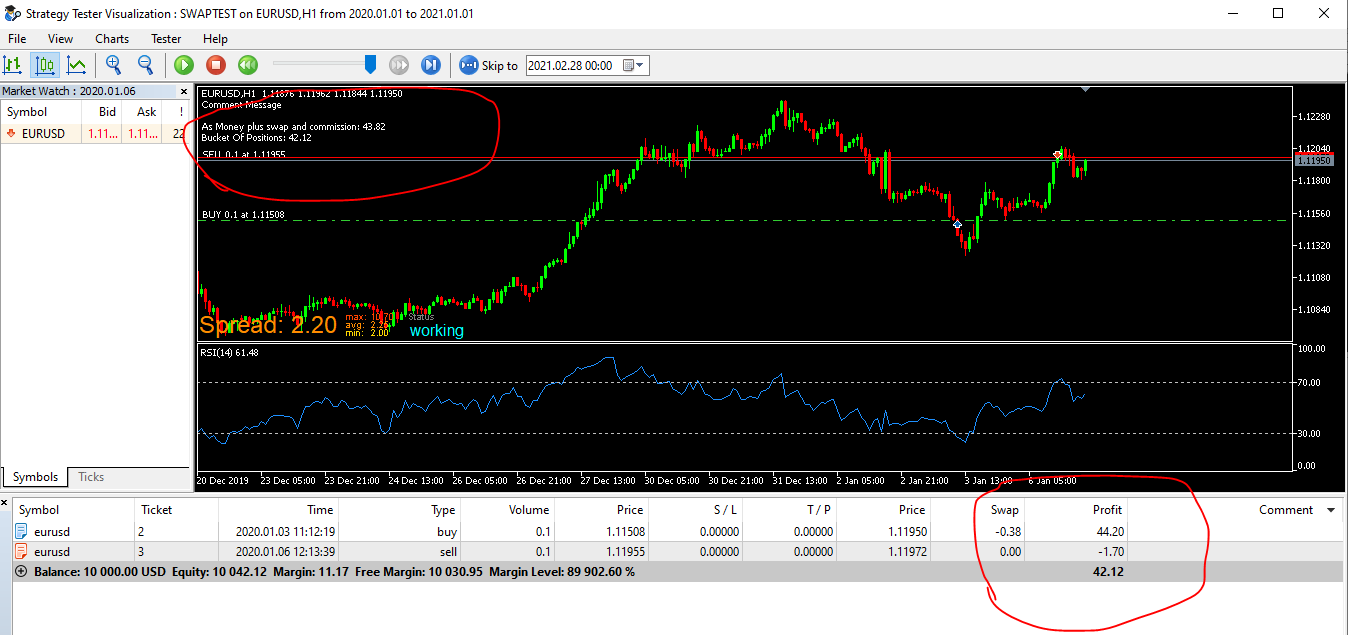Open the Comment column dropdown arrow
Viewport: 1348px width, 635px height.
click(1331, 510)
